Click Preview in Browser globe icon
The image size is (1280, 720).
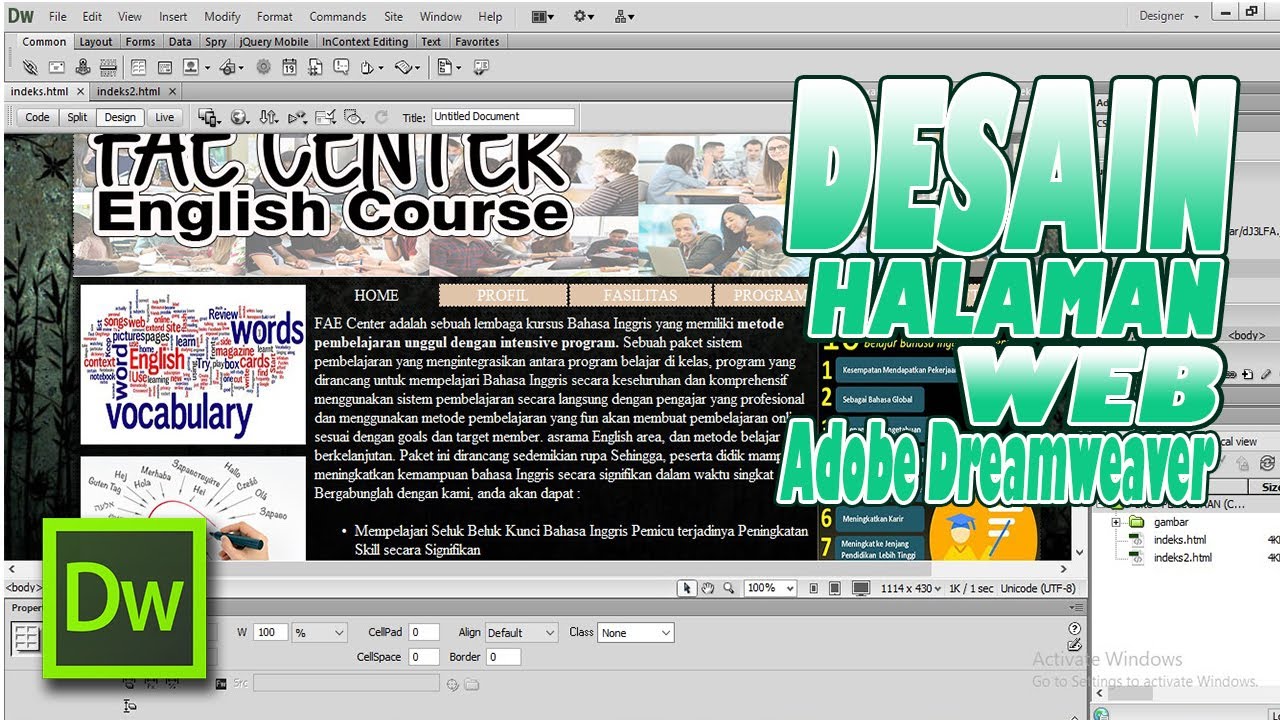tap(239, 117)
